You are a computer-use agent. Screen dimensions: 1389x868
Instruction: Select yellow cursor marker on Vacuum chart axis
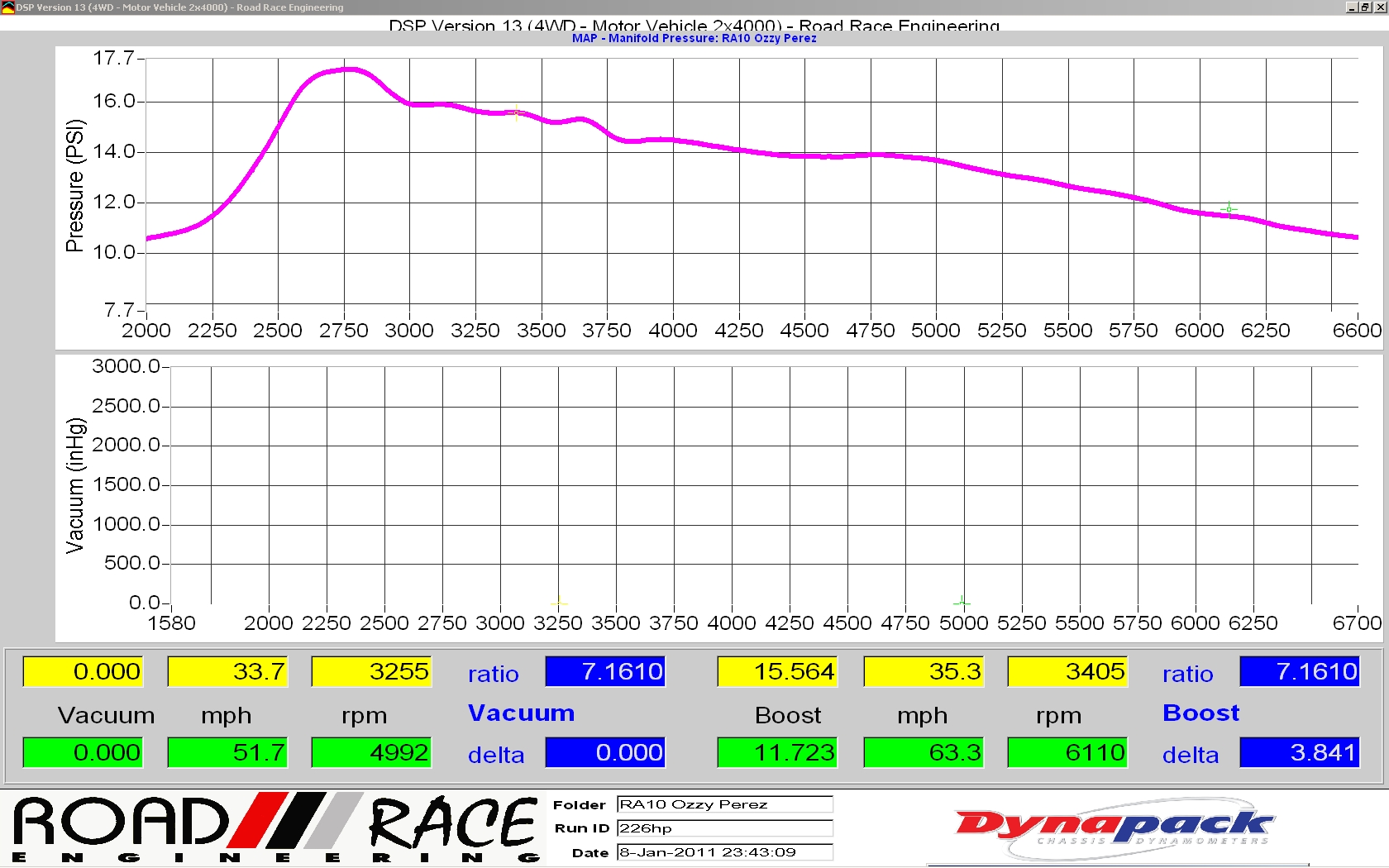click(x=559, y=602)
